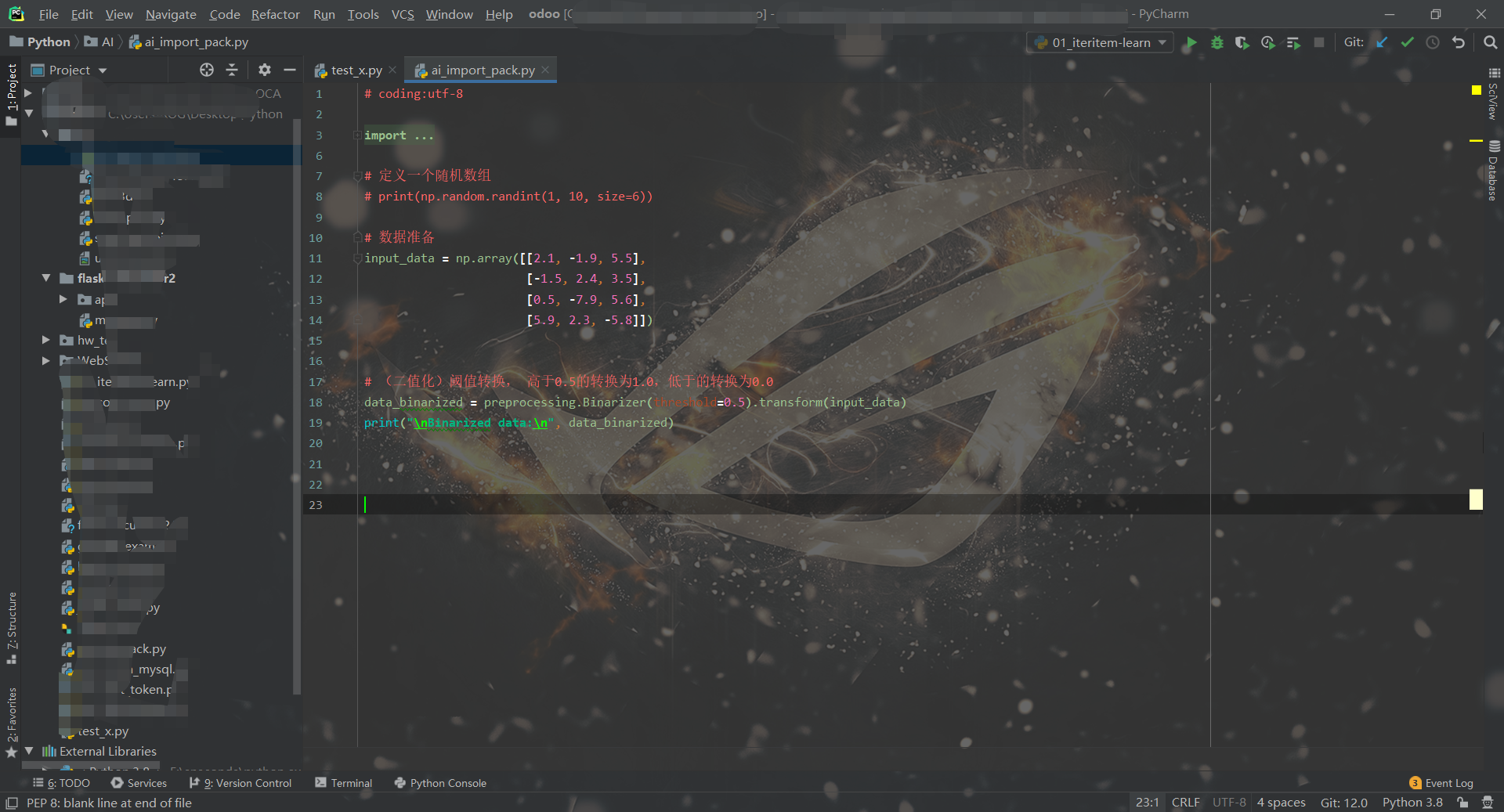Click 4 spaces indent setting
This screenshot has height=812, width=1504.
tap(1281, 803)
